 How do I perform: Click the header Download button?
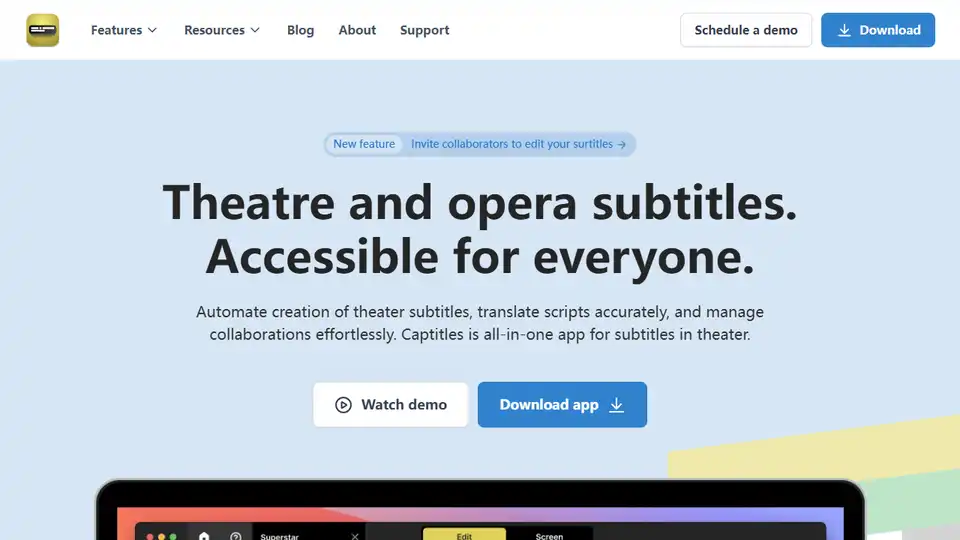(878, 30)
